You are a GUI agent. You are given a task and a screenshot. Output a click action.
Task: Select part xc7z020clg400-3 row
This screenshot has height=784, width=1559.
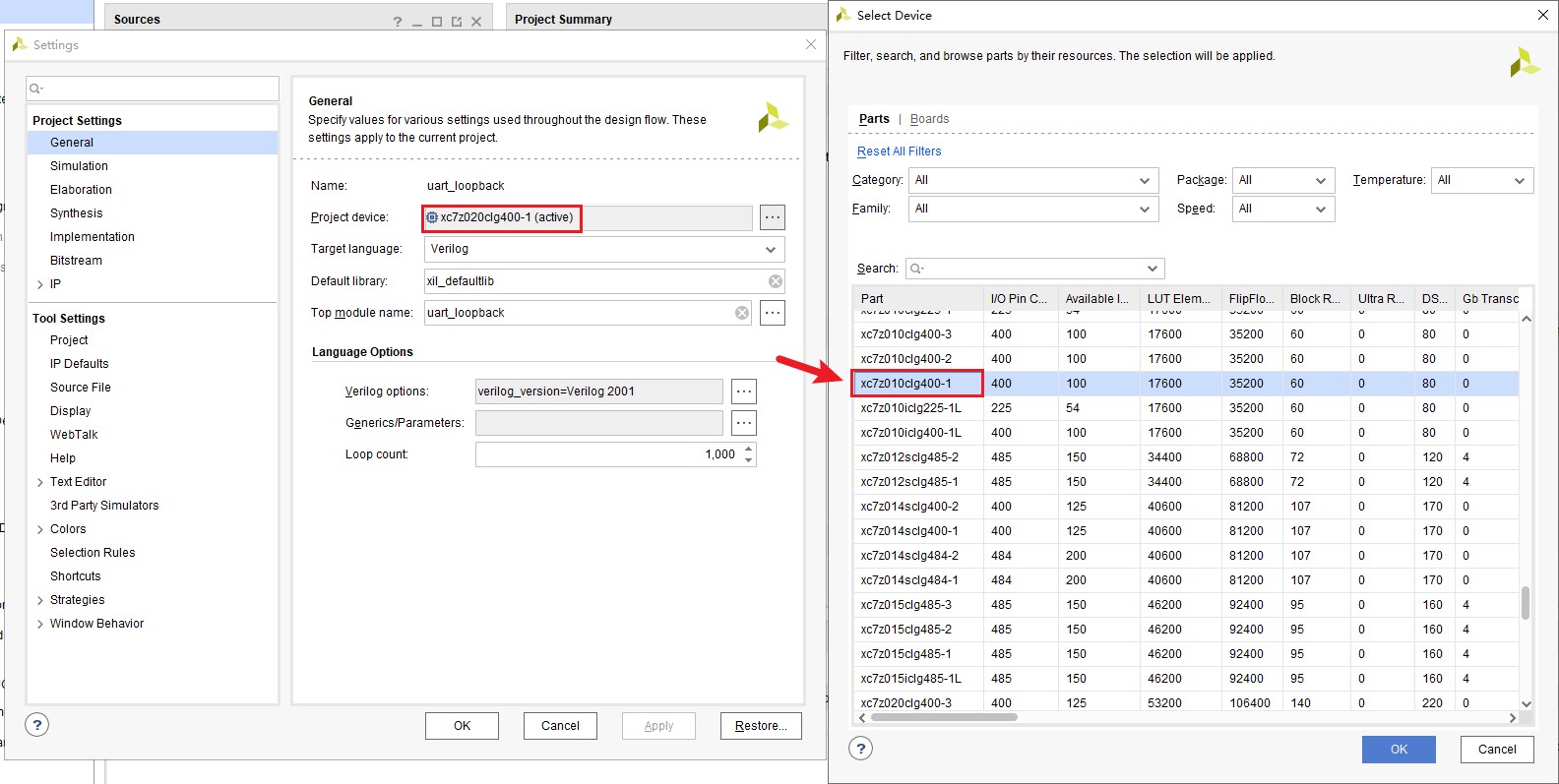[1185, 702]
